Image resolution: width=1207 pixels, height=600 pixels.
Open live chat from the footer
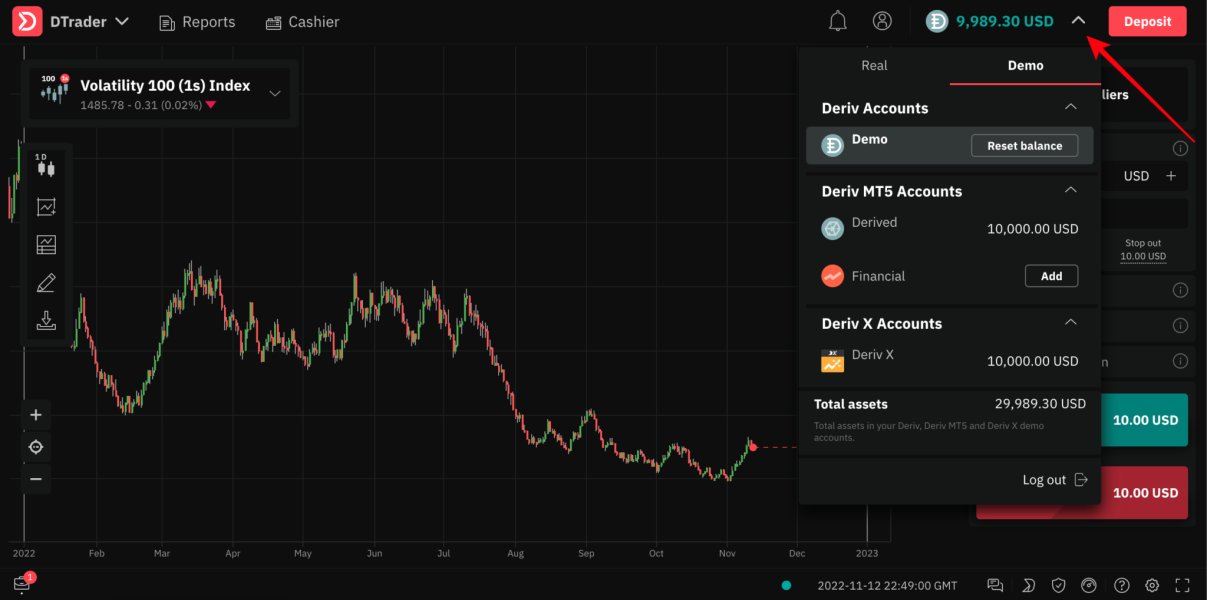tap(995, 585)
